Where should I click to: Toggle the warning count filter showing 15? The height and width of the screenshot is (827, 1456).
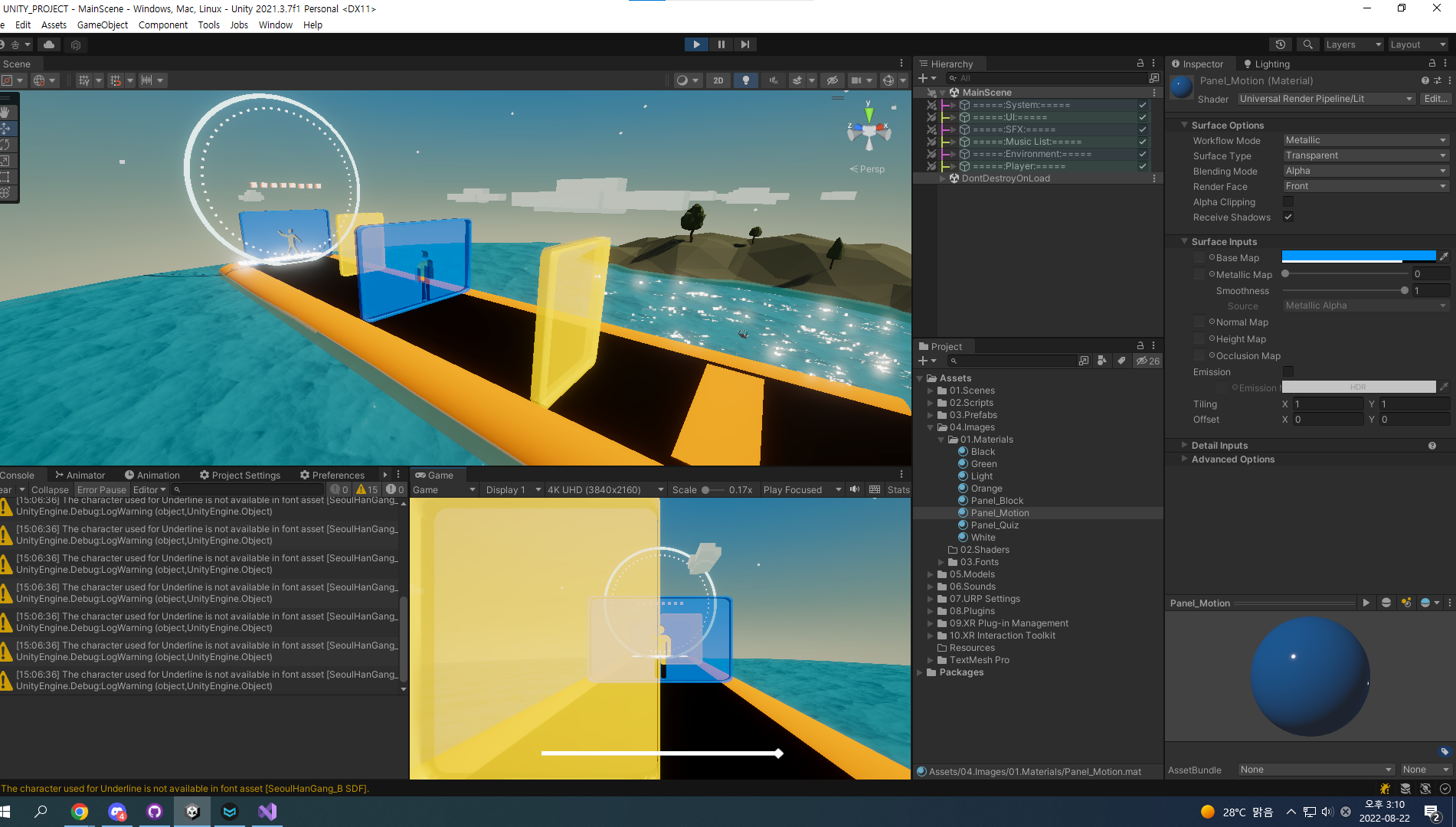(x=367, y=489)
